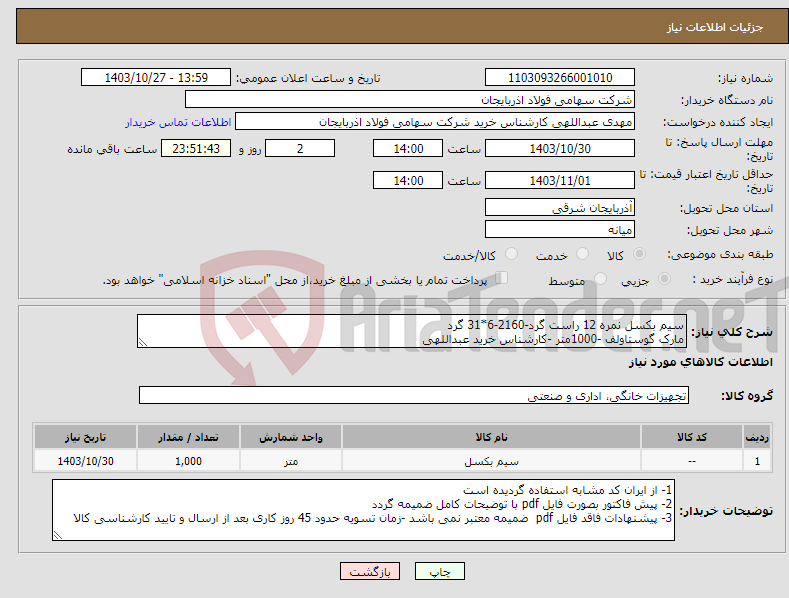
Task: Click the کد کالا column header
Action: [x=692, y=437]
